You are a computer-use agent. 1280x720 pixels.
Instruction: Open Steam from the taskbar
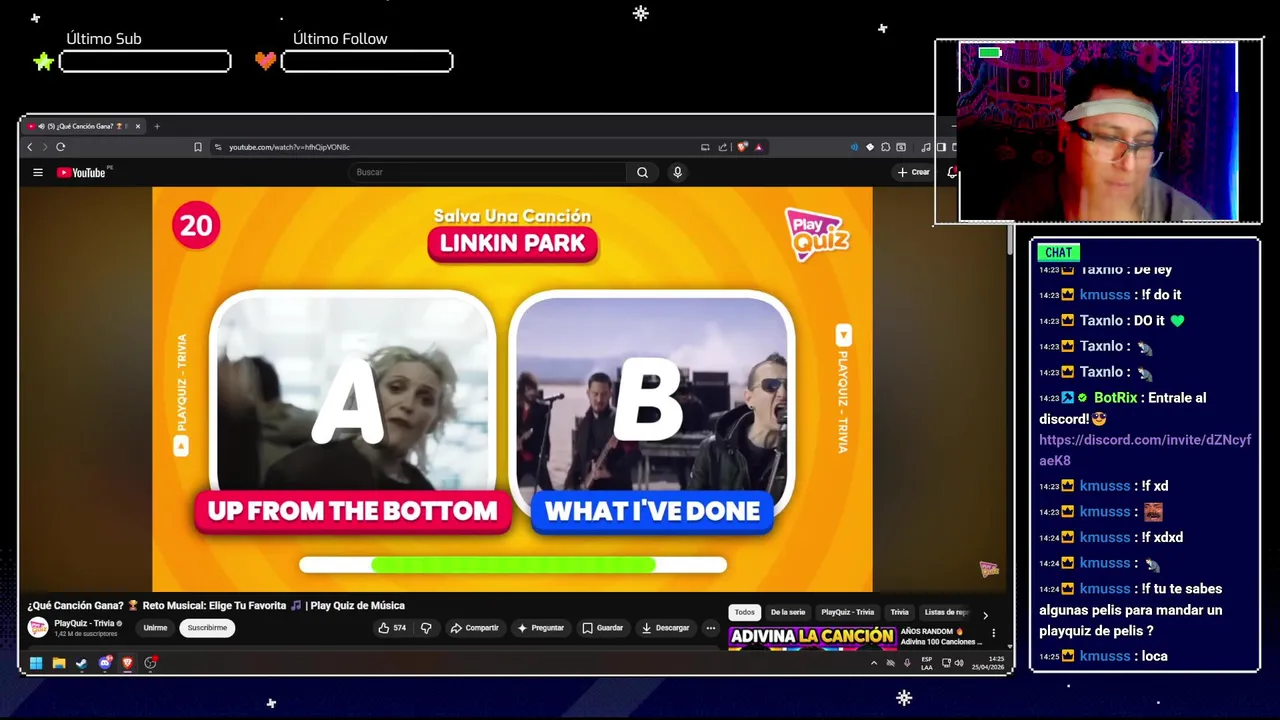coord(82,662)
